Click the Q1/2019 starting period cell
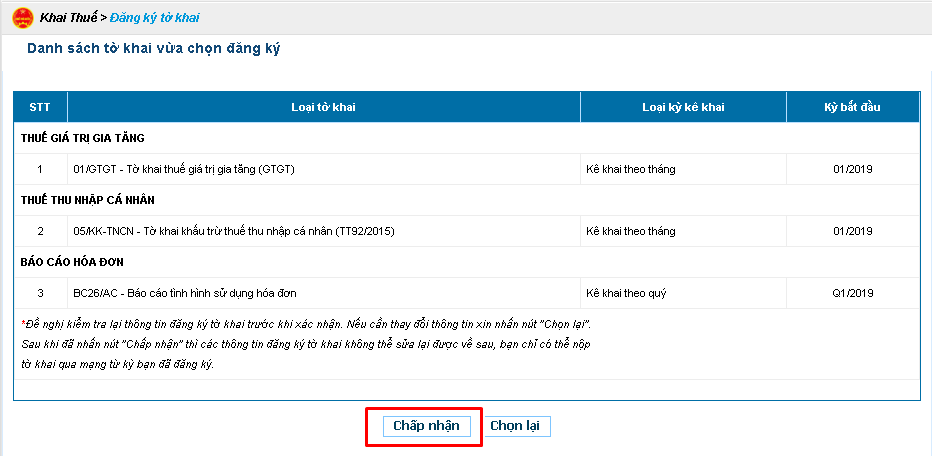 (853, 293)
